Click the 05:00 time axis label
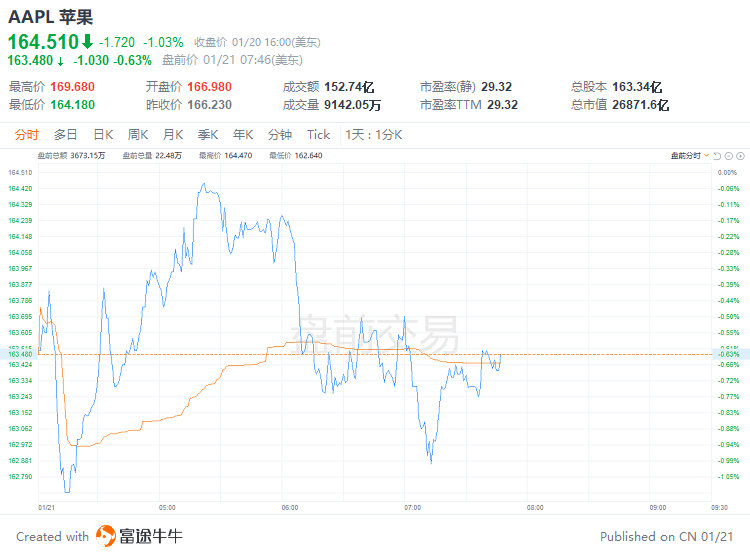The image size is (750, 557). pos(167,508)
